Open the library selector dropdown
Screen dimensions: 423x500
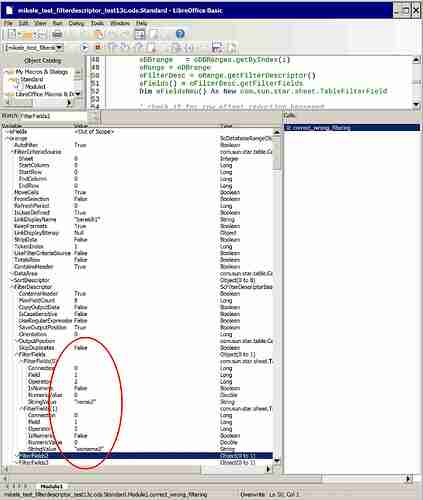(x=59, y=48)
